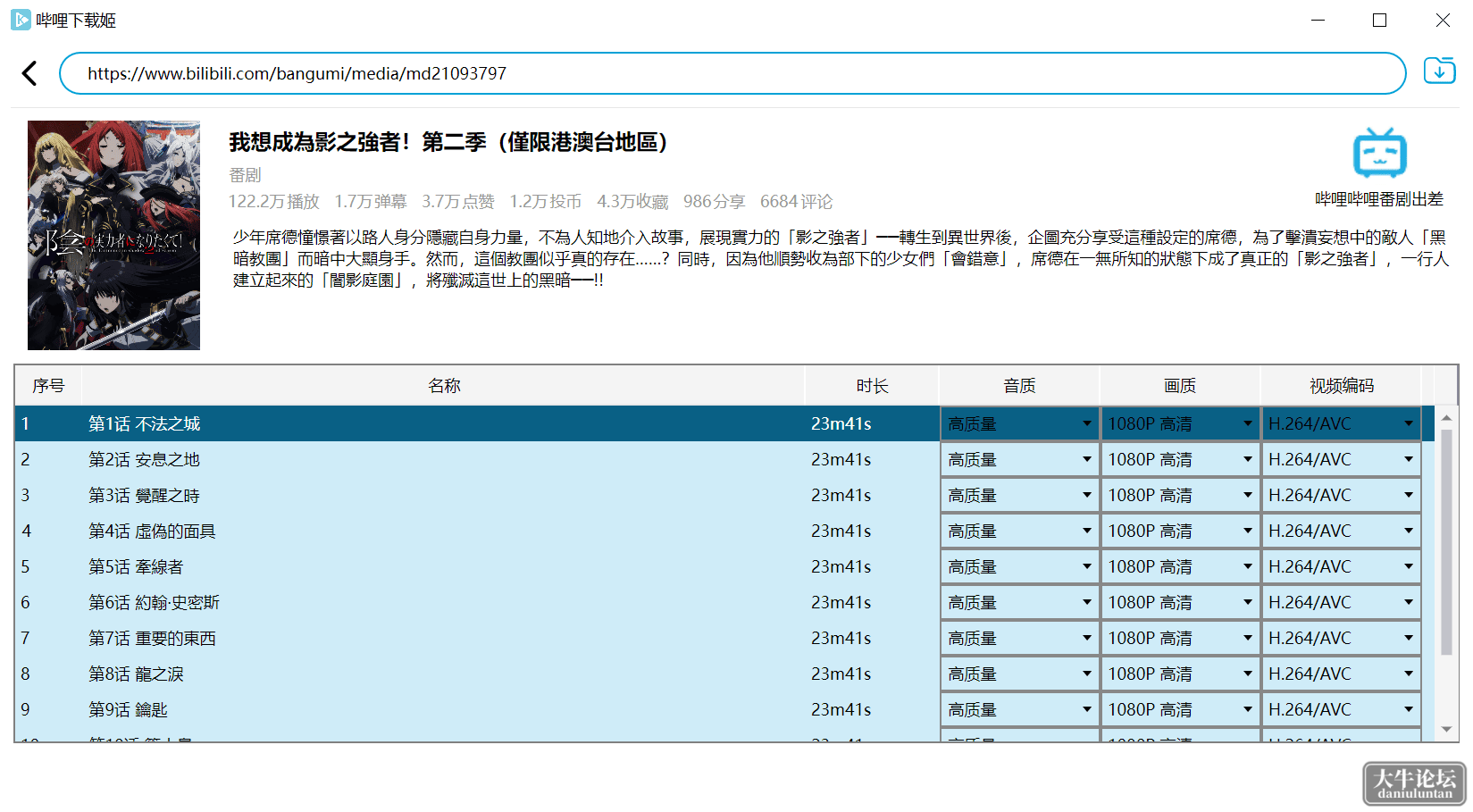Expand 1080P quality dropdown for 第5话
Screen dimensions: 1473x812
coord(1180,566)
